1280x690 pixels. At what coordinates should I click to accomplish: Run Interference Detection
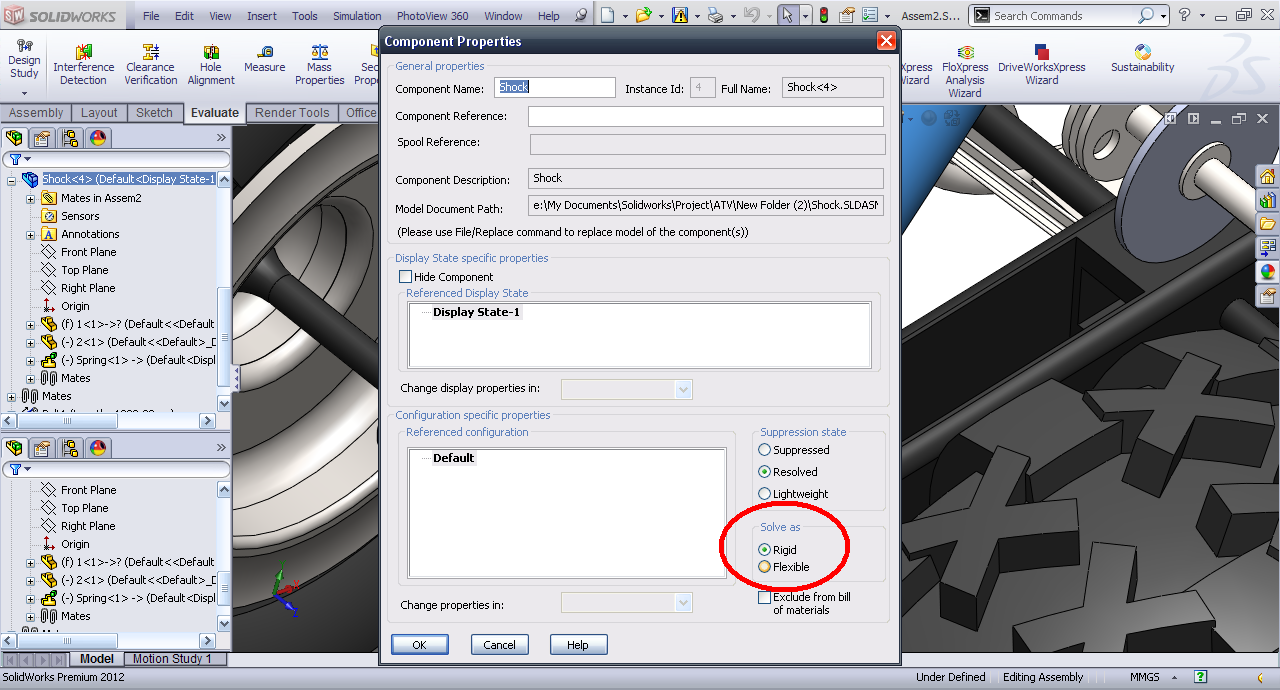83,65
